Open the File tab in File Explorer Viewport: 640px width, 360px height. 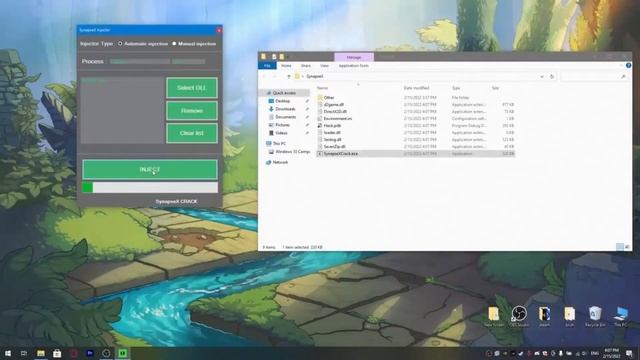coord(267,65)
